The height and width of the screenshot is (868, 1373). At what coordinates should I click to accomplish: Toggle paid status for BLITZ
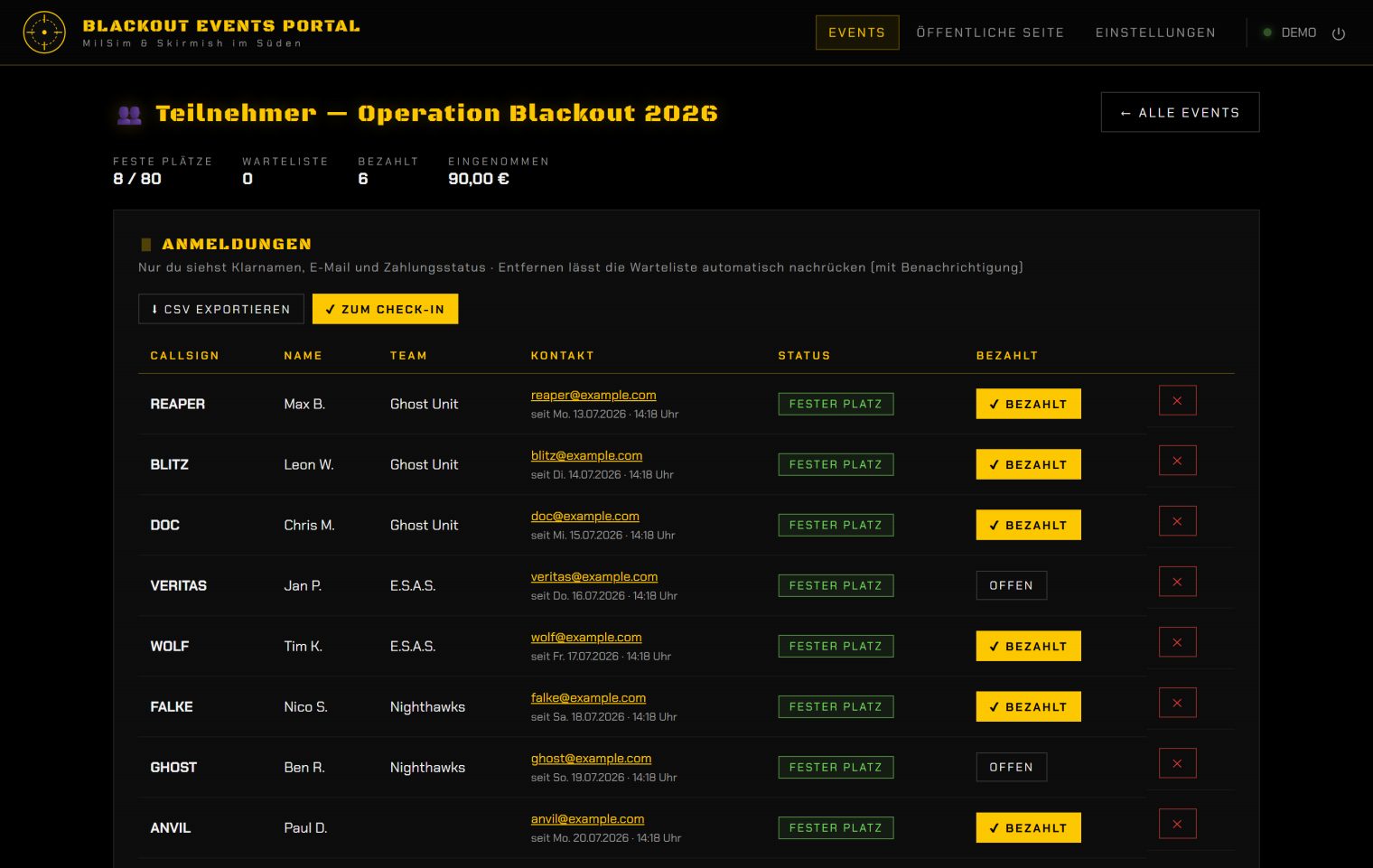[x=1028, y=464]
